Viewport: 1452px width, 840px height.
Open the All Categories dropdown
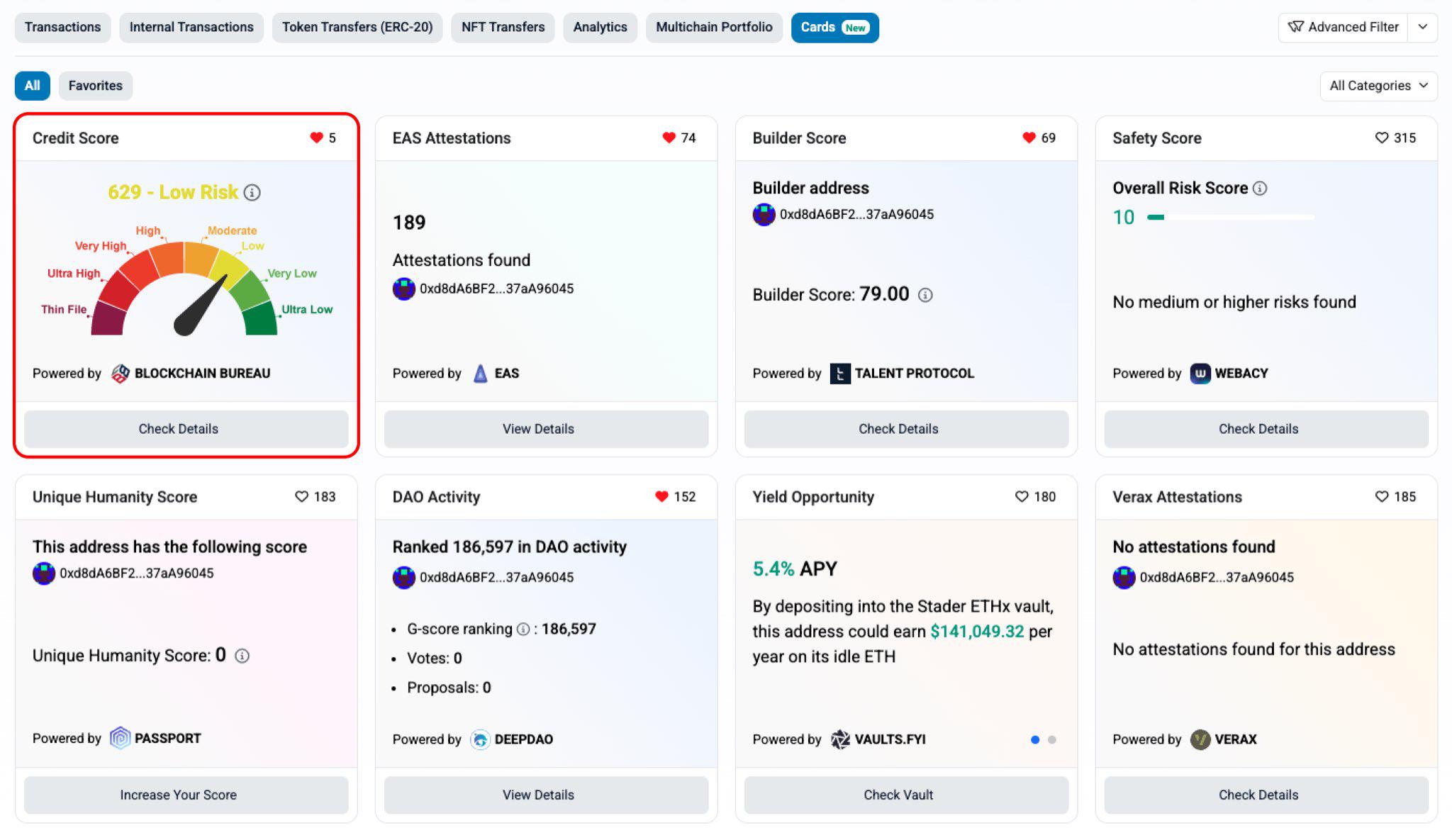[1378, 86]
